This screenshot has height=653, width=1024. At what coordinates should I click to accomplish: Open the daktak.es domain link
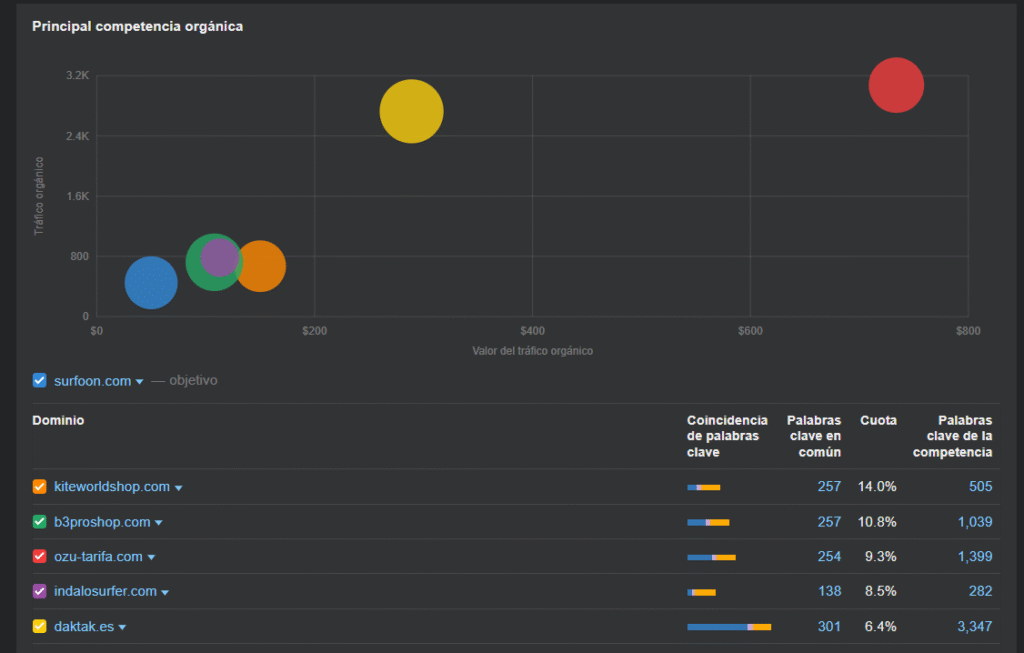point(83,627)
